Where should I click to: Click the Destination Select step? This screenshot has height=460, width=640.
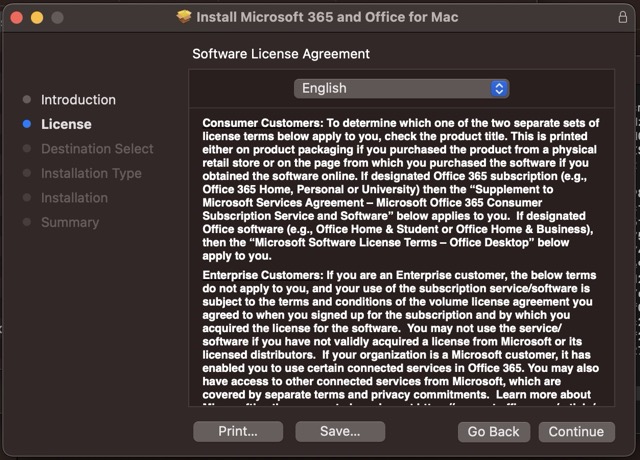[97, 149]
